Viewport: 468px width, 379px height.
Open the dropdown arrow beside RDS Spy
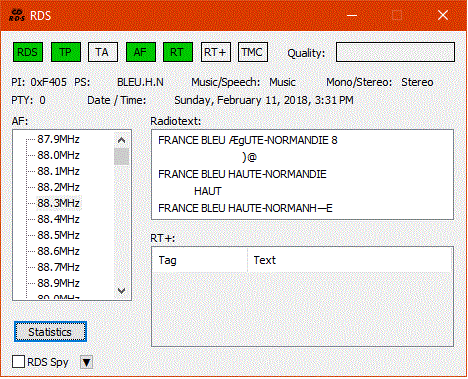coord(86,362)
